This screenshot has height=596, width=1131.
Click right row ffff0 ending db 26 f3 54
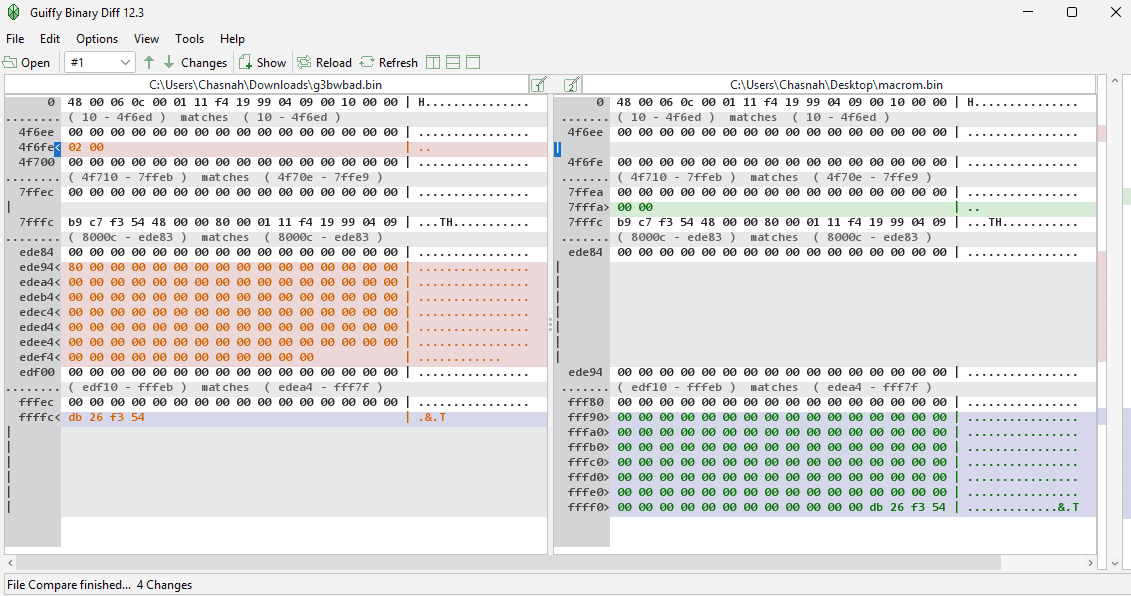853,507
